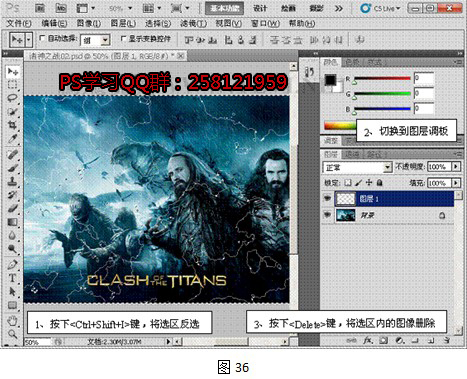Select the Quick Selection tool
This screenshot has height=379, width=467.
tap(13, 112)
